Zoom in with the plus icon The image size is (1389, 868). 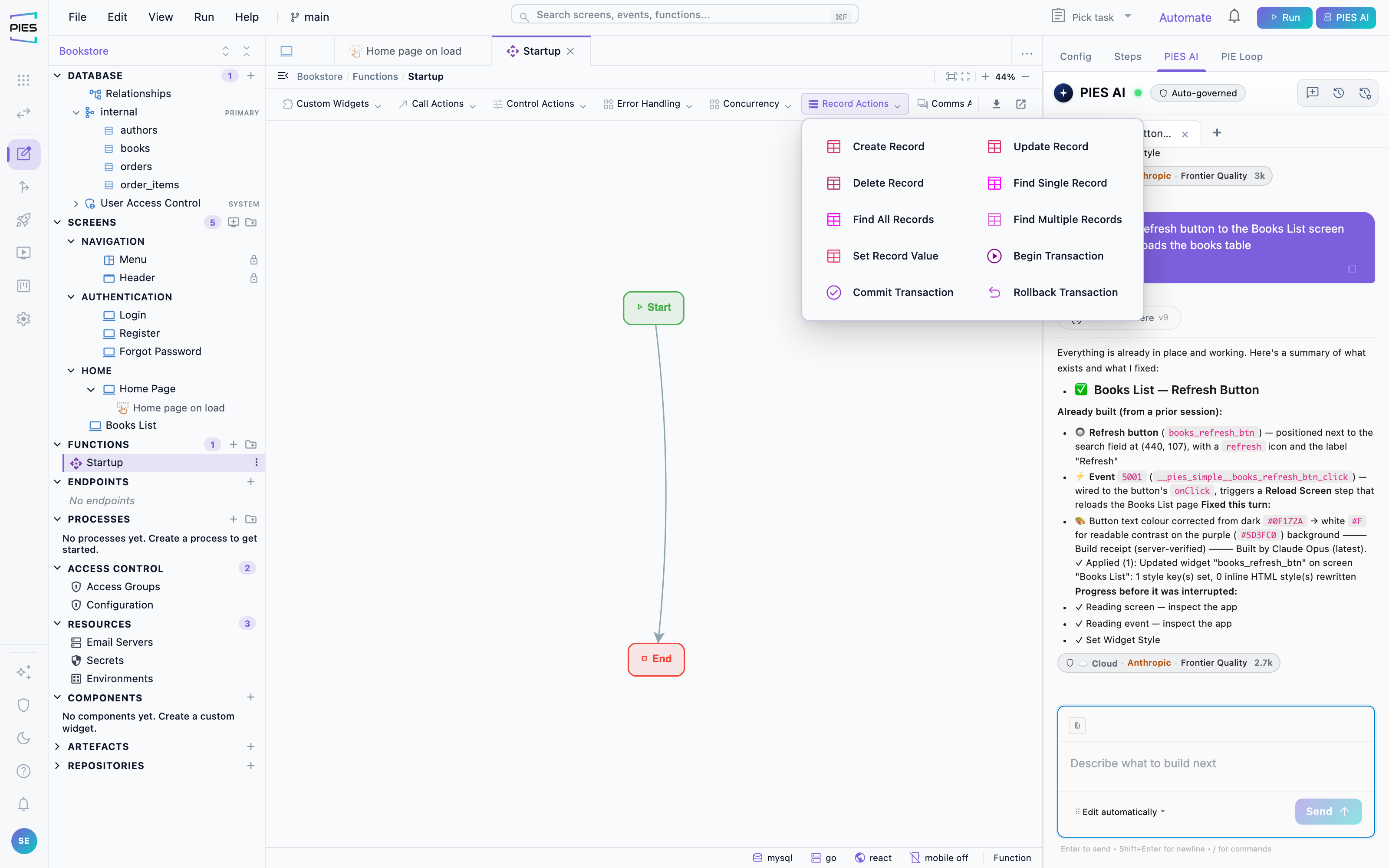pyautogui.click(x=985, y=76)
